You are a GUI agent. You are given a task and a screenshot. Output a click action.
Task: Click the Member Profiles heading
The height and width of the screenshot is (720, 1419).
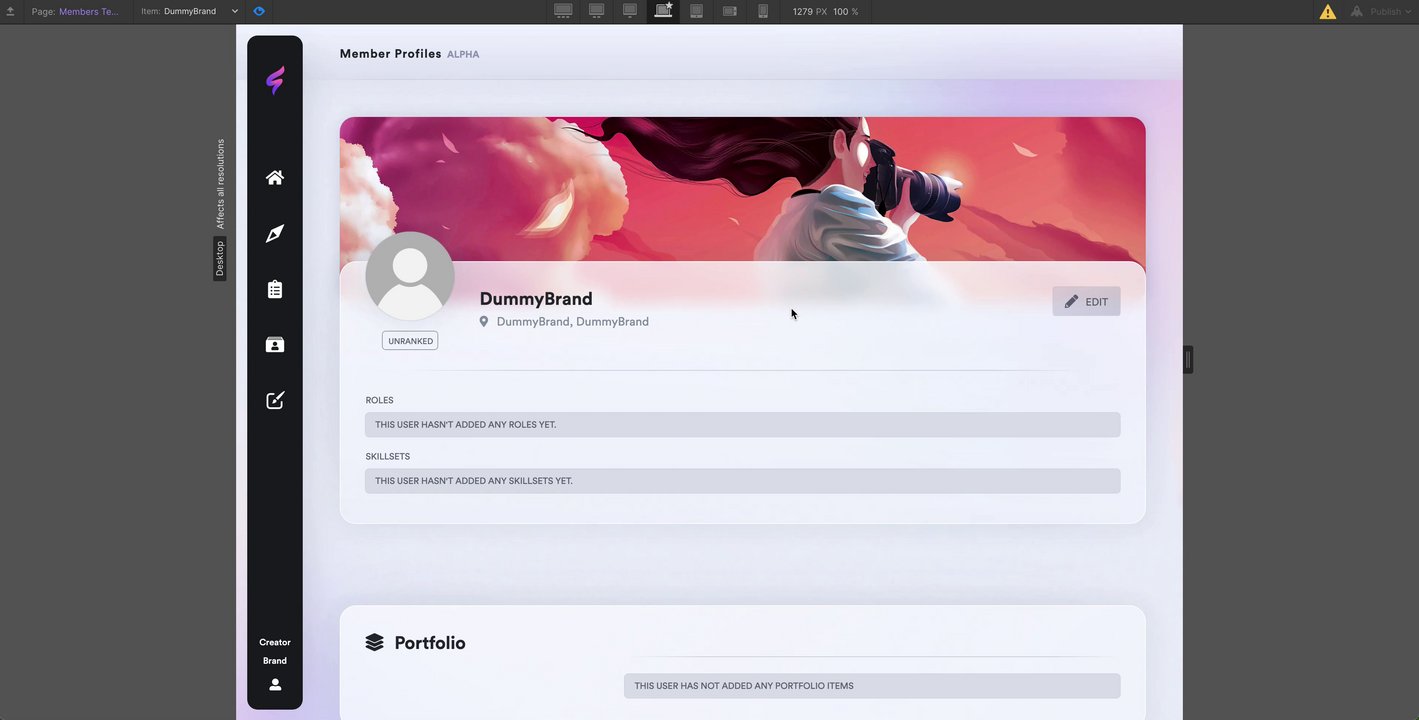[x=390, y=54]
